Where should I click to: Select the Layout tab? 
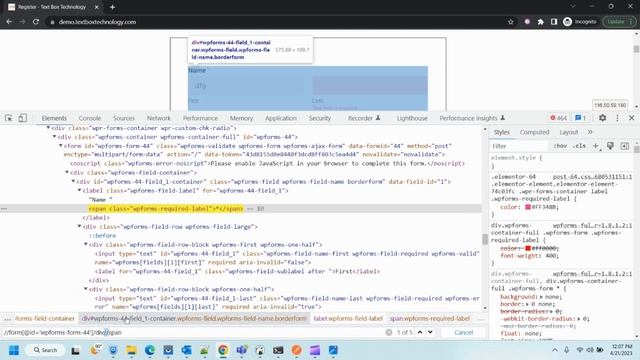[569, 132]
